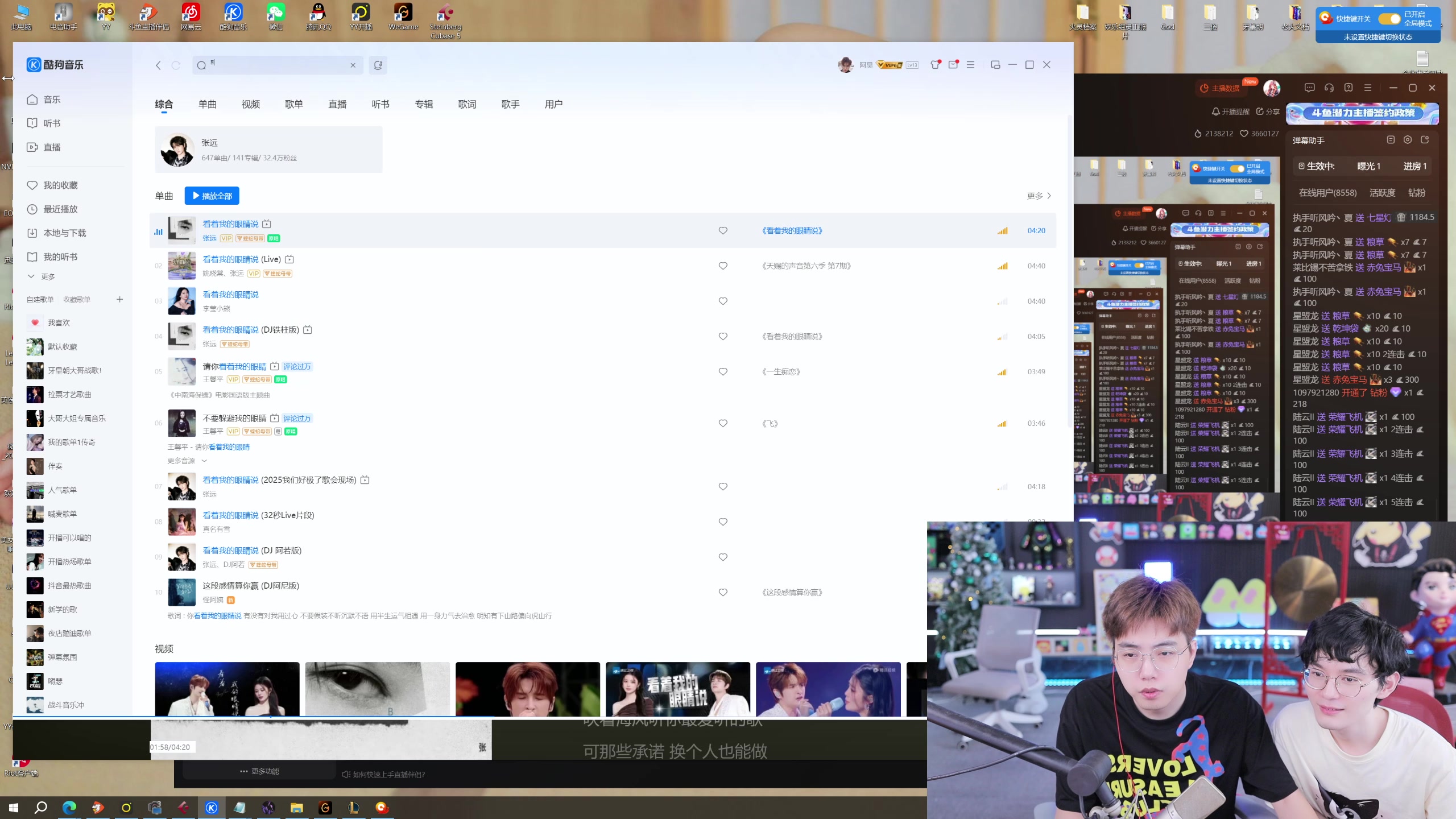The image size is (1456, 819).
Task: Favorite the 2025歌会现场 track
Action: 723,486
